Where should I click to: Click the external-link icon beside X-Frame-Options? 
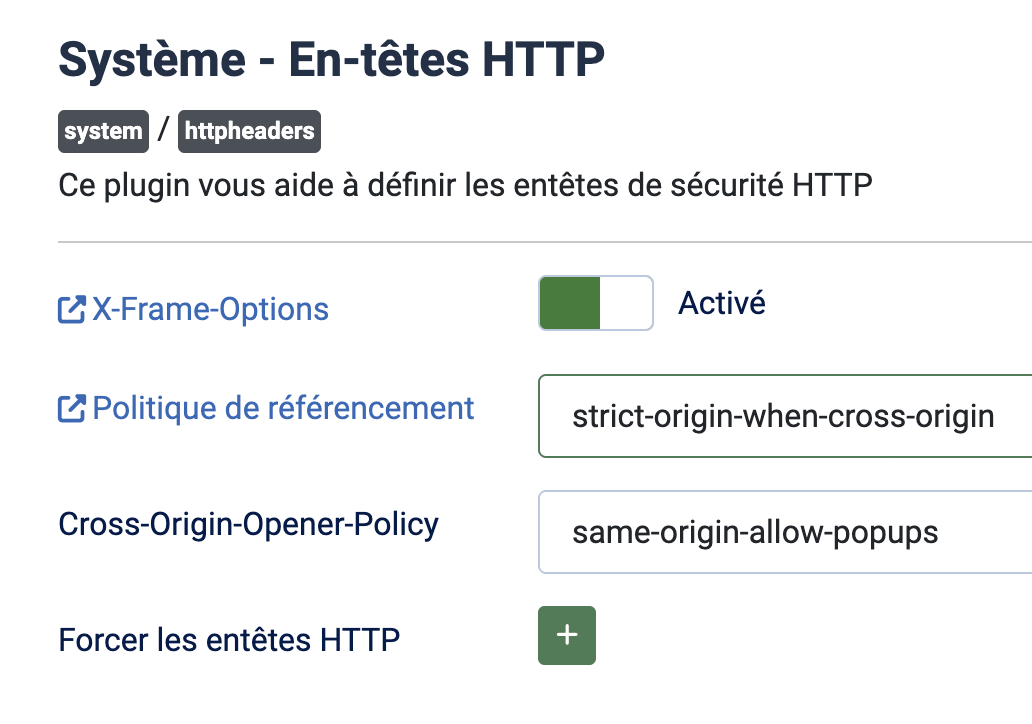coord(72,309)
